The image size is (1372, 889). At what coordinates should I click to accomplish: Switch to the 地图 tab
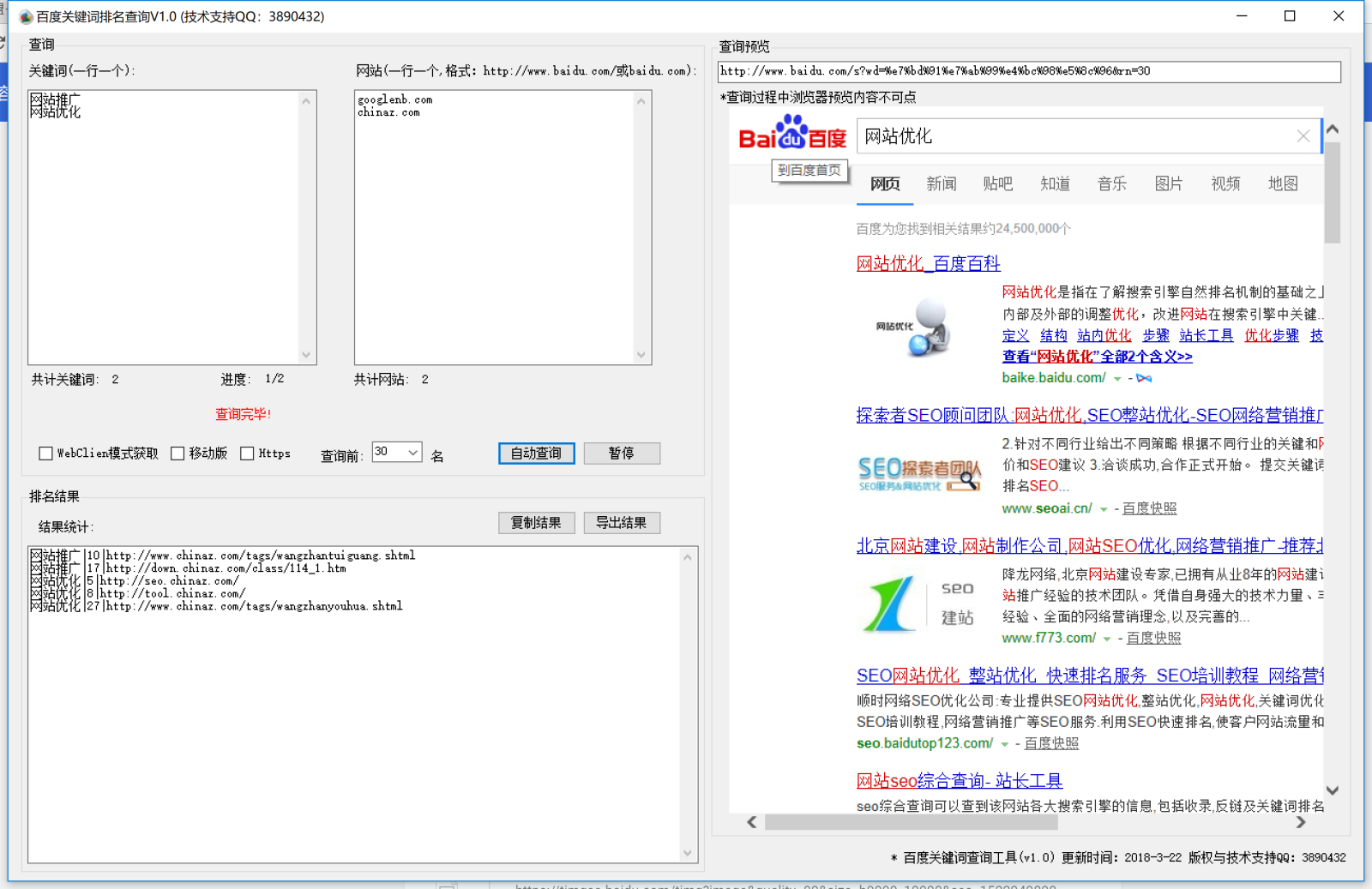1283,183
